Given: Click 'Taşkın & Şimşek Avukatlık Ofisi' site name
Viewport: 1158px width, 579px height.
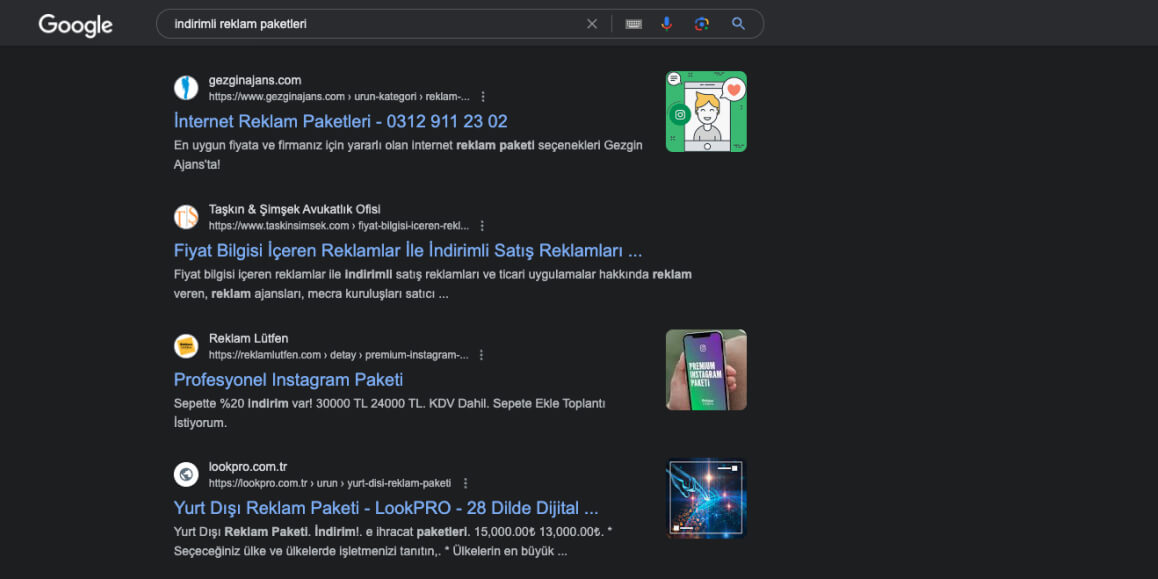Looking at the screenshot, I should click(295, 210).
